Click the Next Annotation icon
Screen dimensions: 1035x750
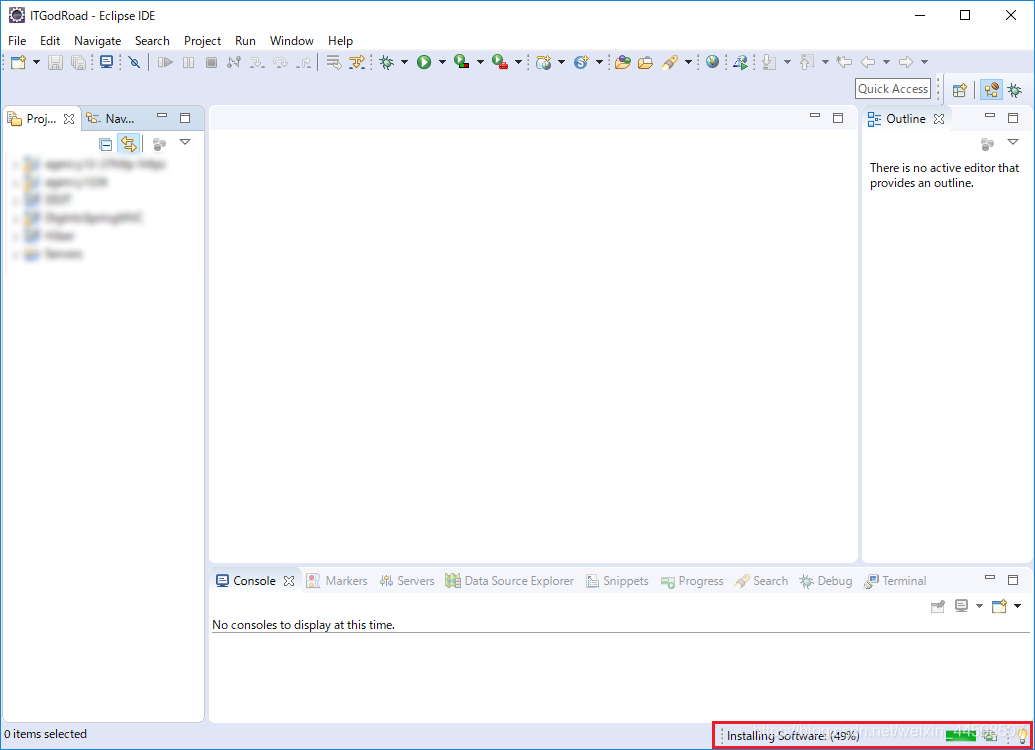click(769, 62)
